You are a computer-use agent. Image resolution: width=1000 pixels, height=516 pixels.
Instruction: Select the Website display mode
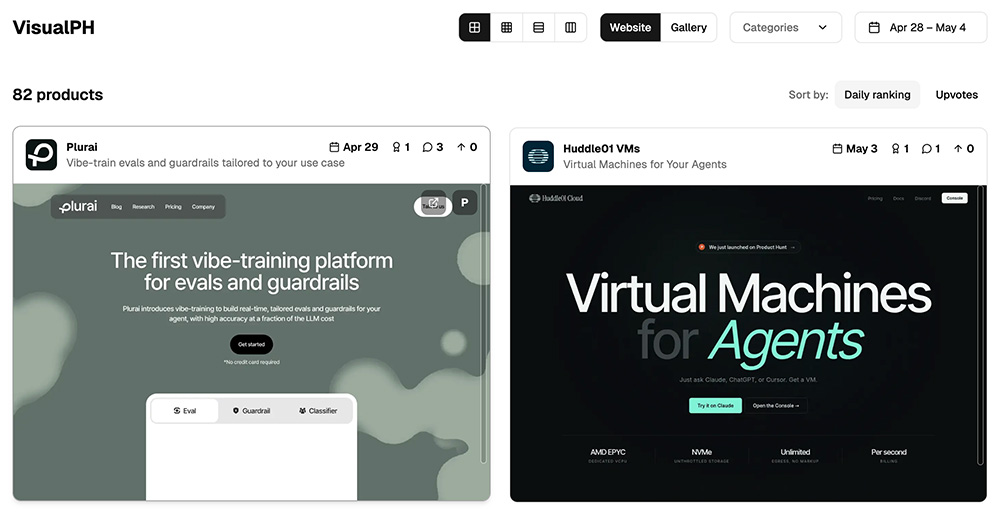click(x=630, y=27)
